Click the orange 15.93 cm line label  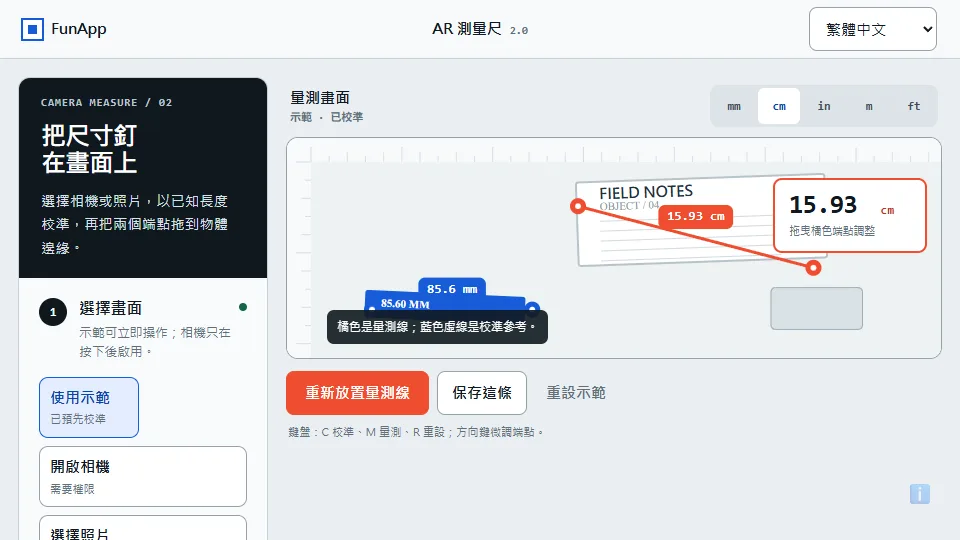pyautogui.click(x=696, y=217)
